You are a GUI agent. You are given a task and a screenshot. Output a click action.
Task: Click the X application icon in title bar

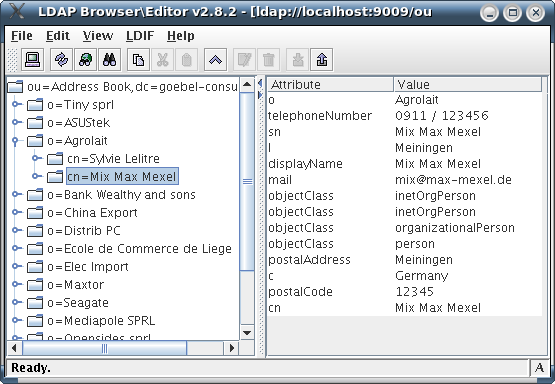(17, 11)
